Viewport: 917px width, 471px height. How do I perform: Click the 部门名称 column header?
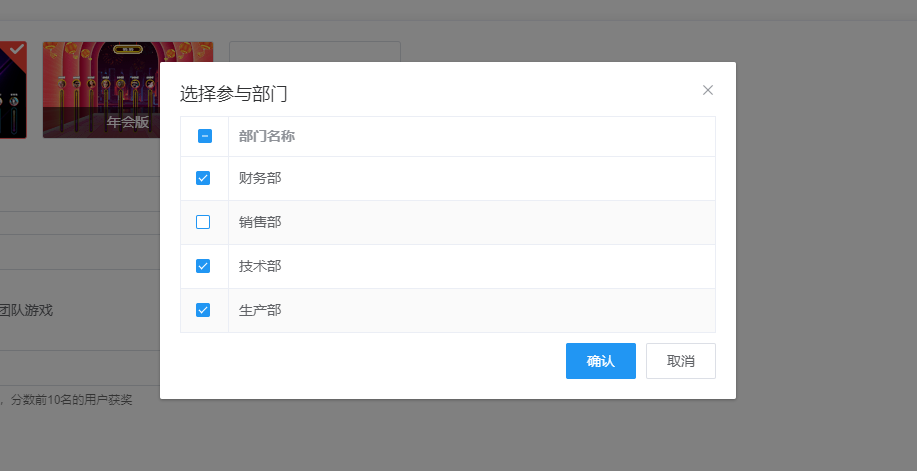266,136
